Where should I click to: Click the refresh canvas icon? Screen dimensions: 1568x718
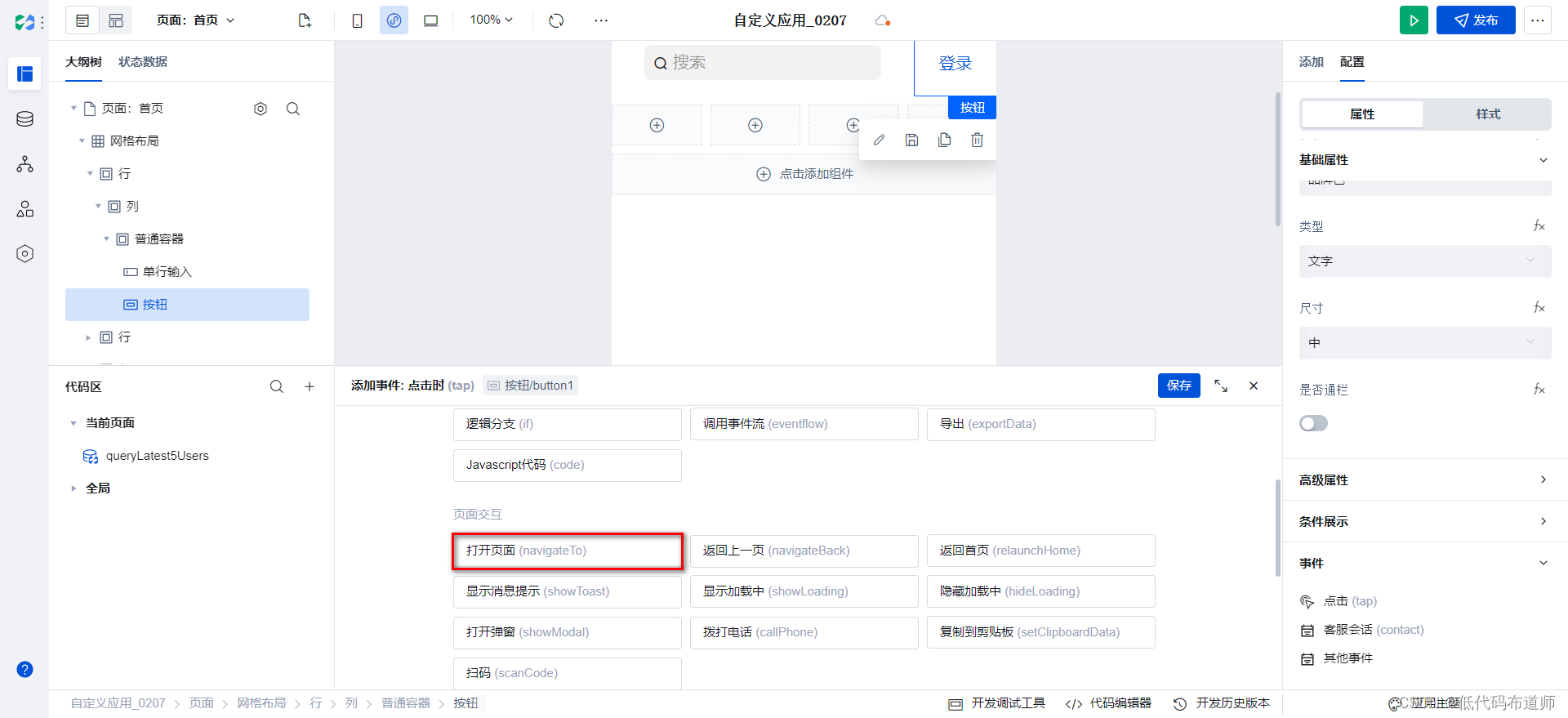pos(556,20)
